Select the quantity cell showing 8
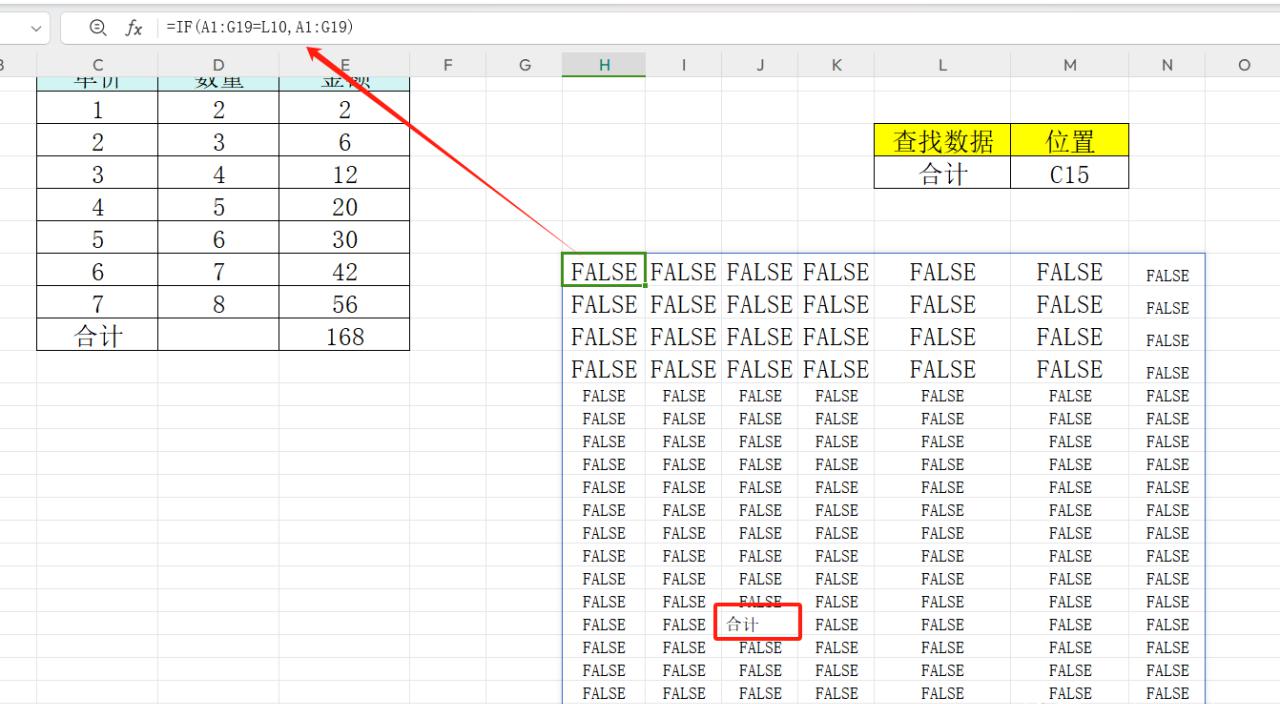 point(218,304)
